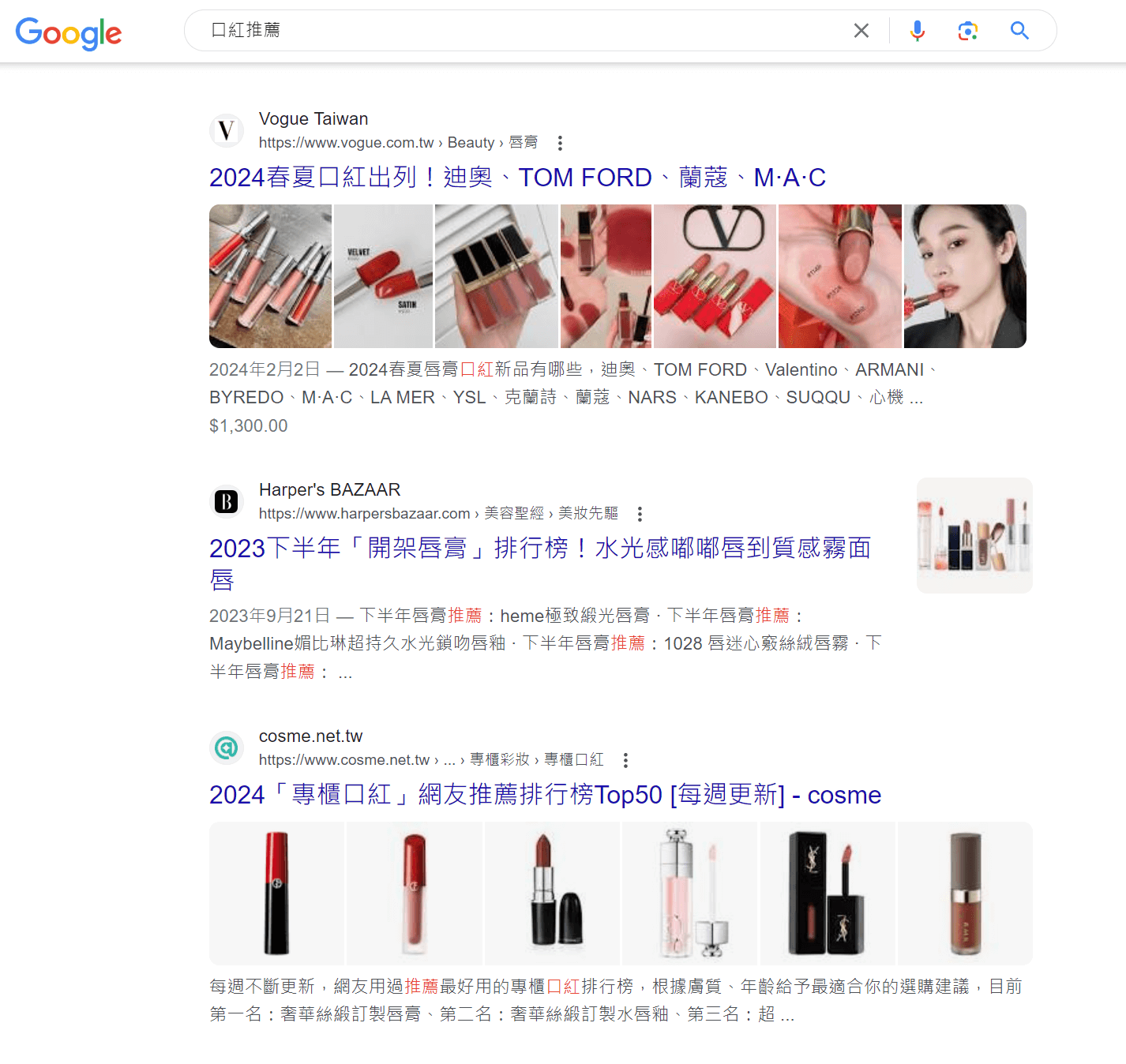The image size is (1126, 1064).
Task: Open more options for the cosme.net.tw result
Action: pos(625,760)
